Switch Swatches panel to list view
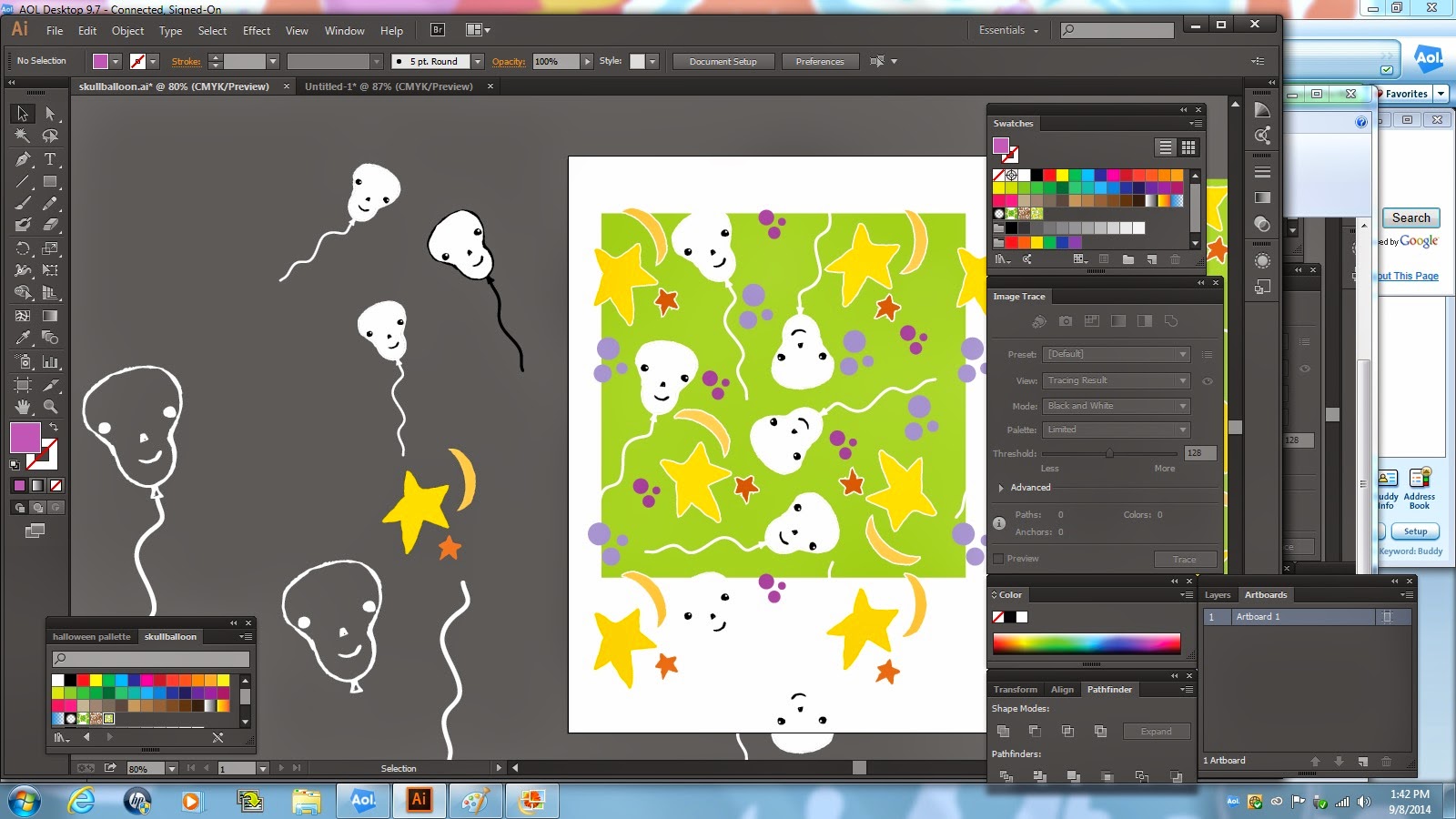The height and width of the screenshot is (819, 1456). click(x=1165, y=147)
